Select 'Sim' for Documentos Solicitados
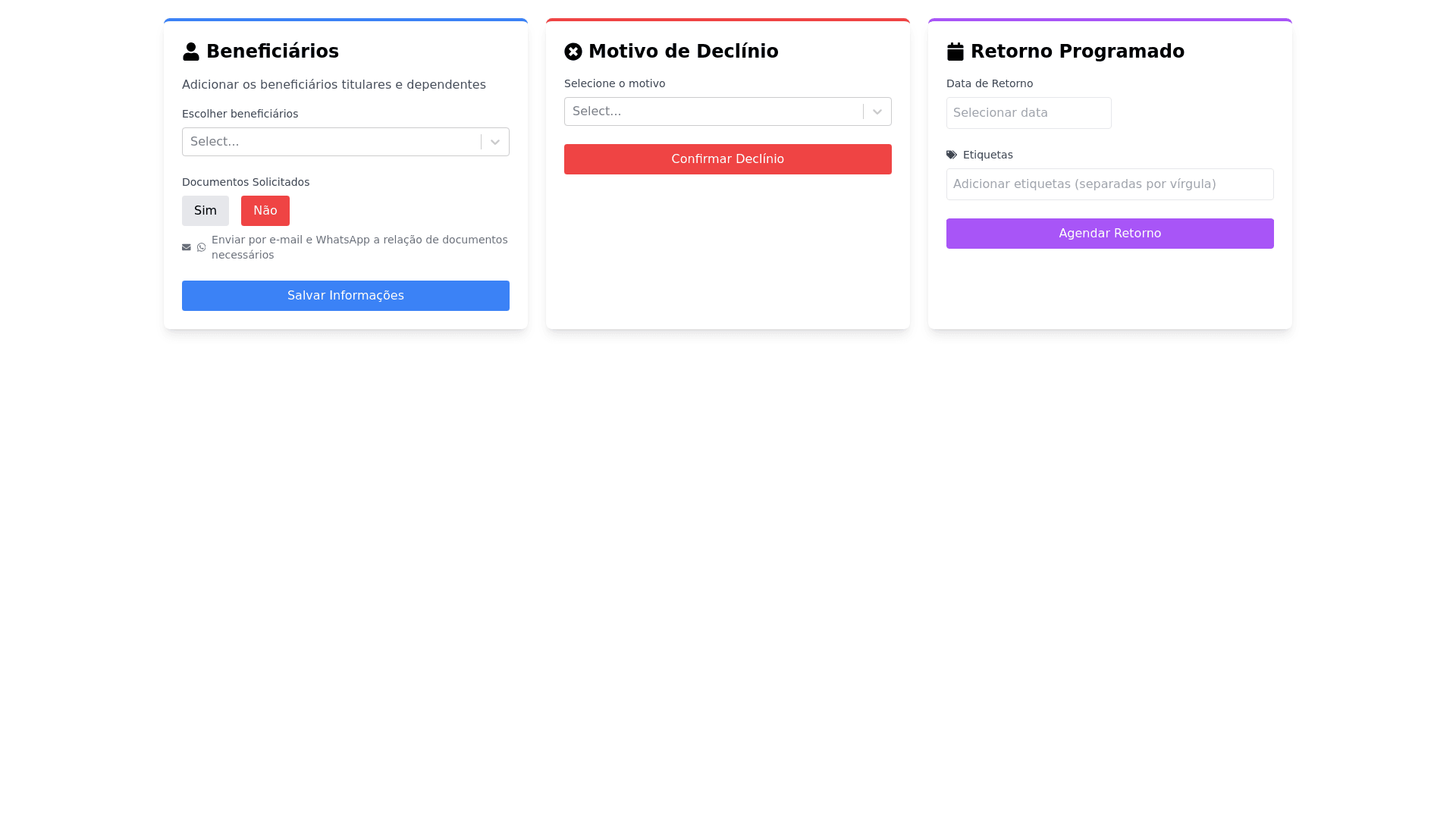The height and width of the screenshot is (819, 1456). [205, 210]
